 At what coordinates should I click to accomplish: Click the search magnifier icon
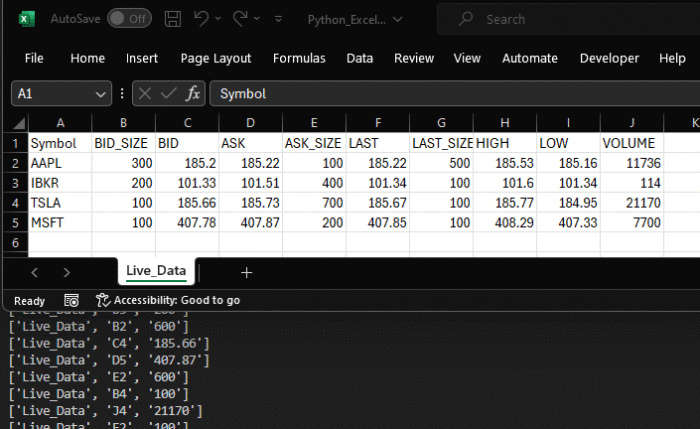tap(466, 19)
